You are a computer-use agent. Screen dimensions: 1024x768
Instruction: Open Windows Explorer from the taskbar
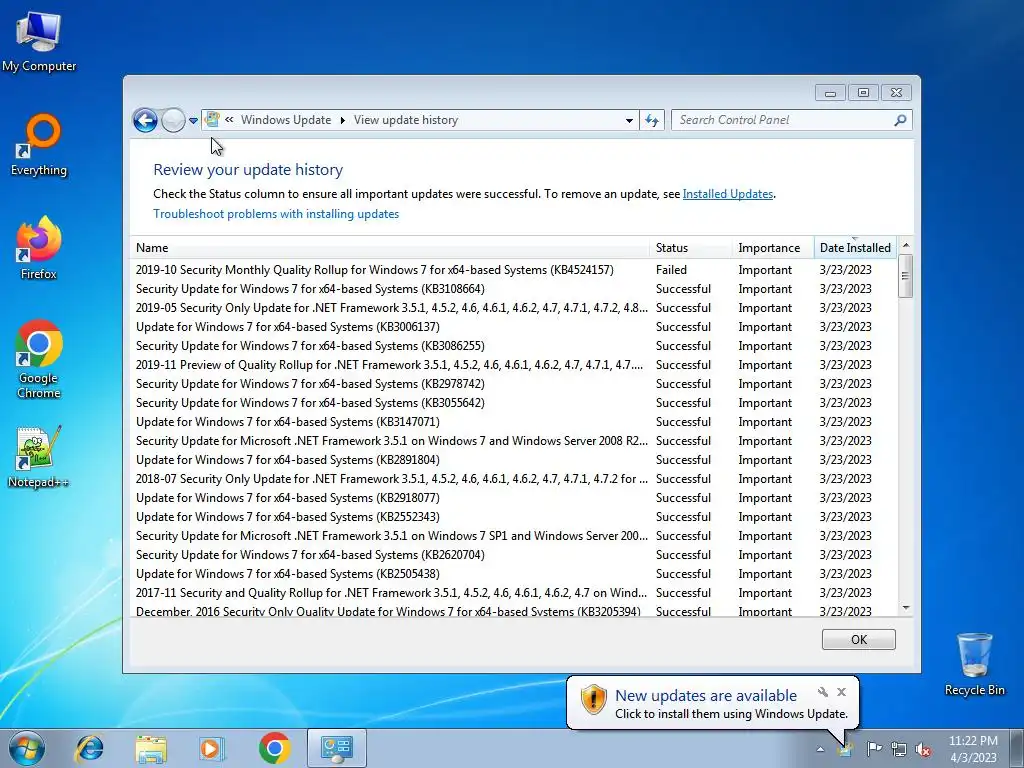pyautogui.click(x=151, y=748)
